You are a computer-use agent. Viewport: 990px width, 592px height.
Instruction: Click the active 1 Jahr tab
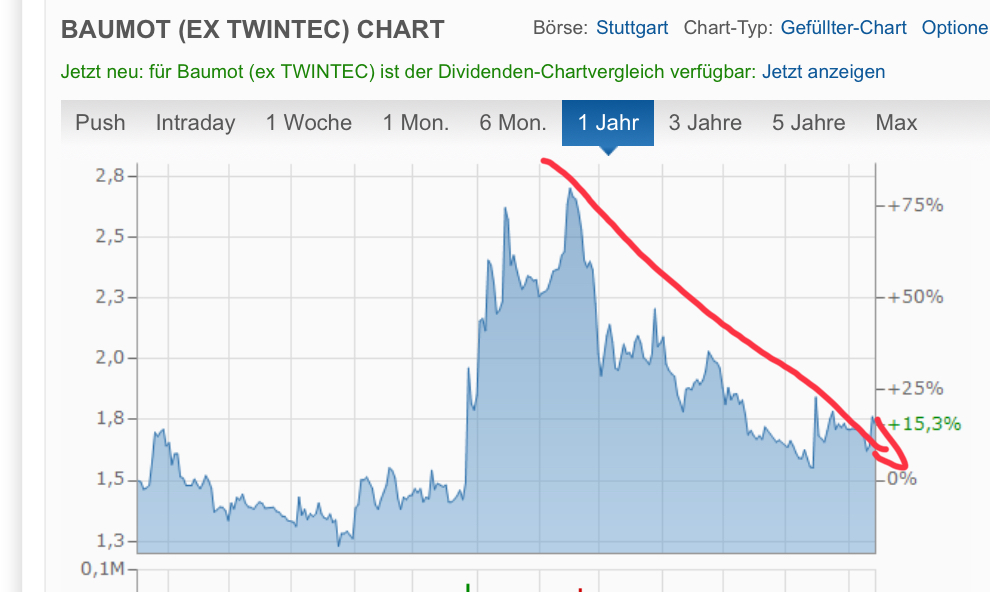pyautogui.click(x=608, y=123)
